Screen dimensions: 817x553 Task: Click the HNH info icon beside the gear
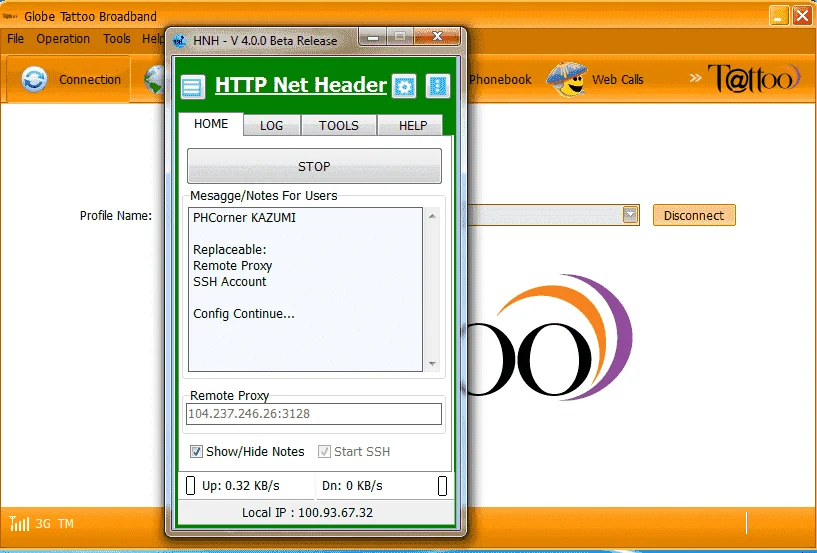coord(437,86)
